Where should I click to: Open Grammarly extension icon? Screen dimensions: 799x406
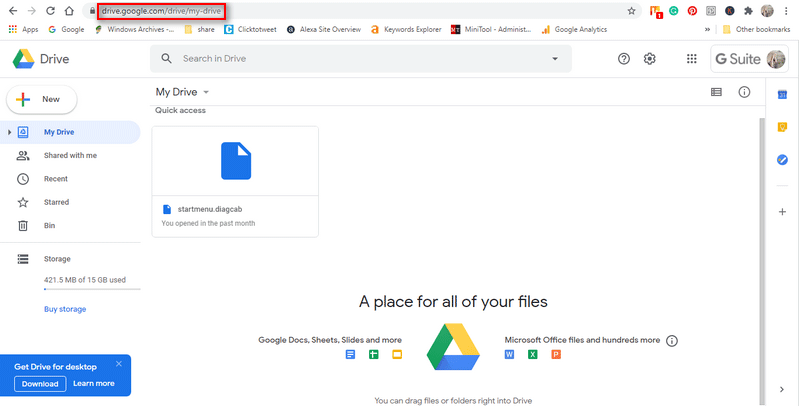(x=674, y=11)
